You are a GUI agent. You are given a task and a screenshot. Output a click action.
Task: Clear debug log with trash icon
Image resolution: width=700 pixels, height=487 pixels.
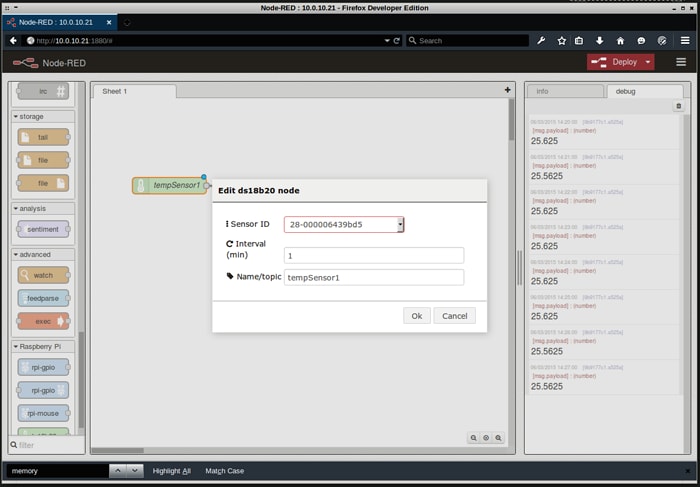pos(679,106)
